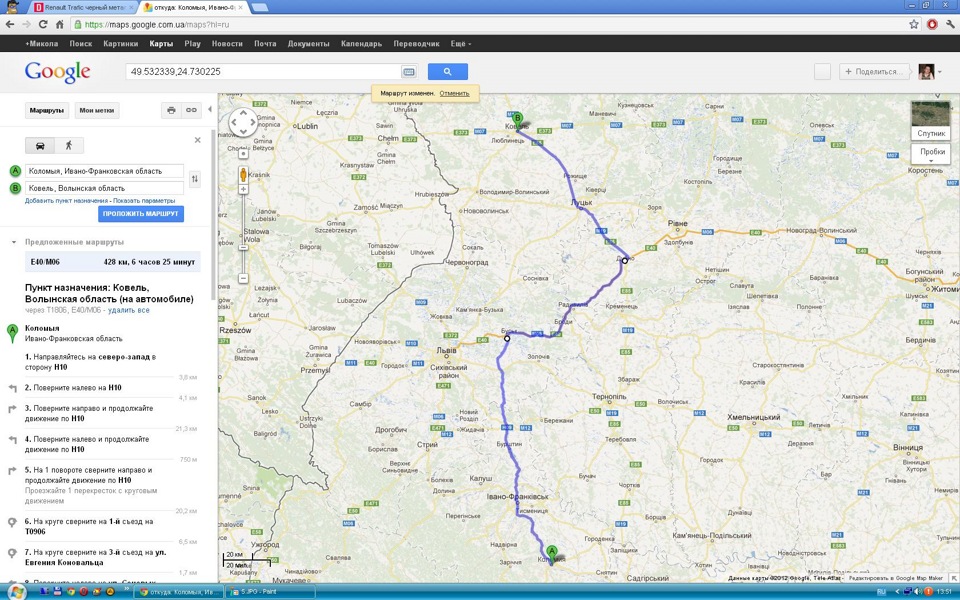The width and height of the screenshot is (960, 600).
Task: Open the browser home page
Action: [x=59, y=24]
